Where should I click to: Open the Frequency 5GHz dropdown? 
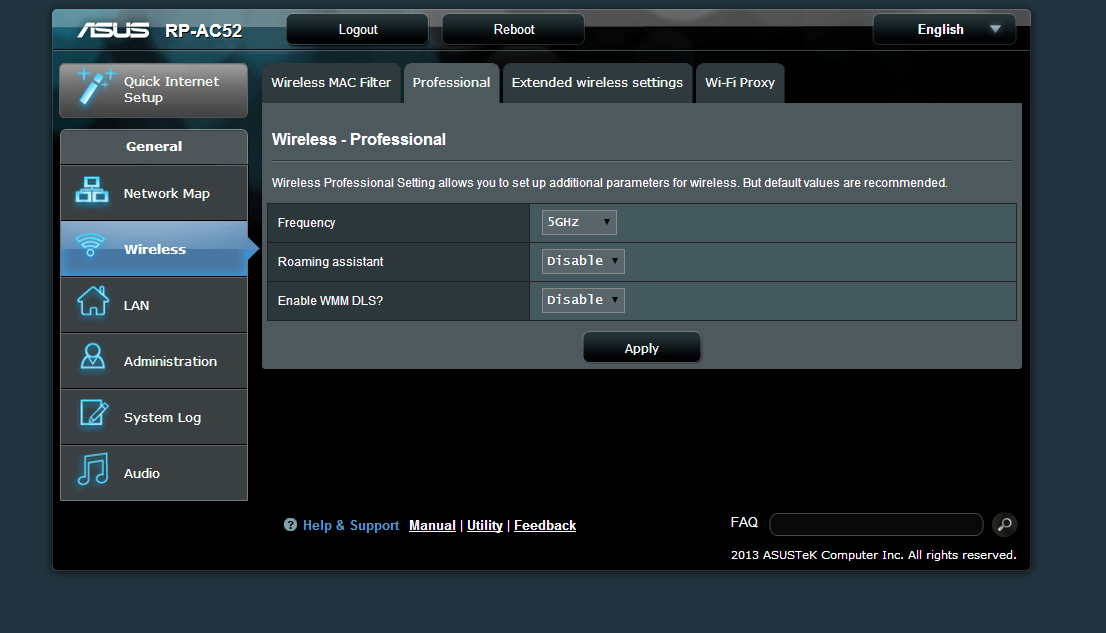pos(579,222)
